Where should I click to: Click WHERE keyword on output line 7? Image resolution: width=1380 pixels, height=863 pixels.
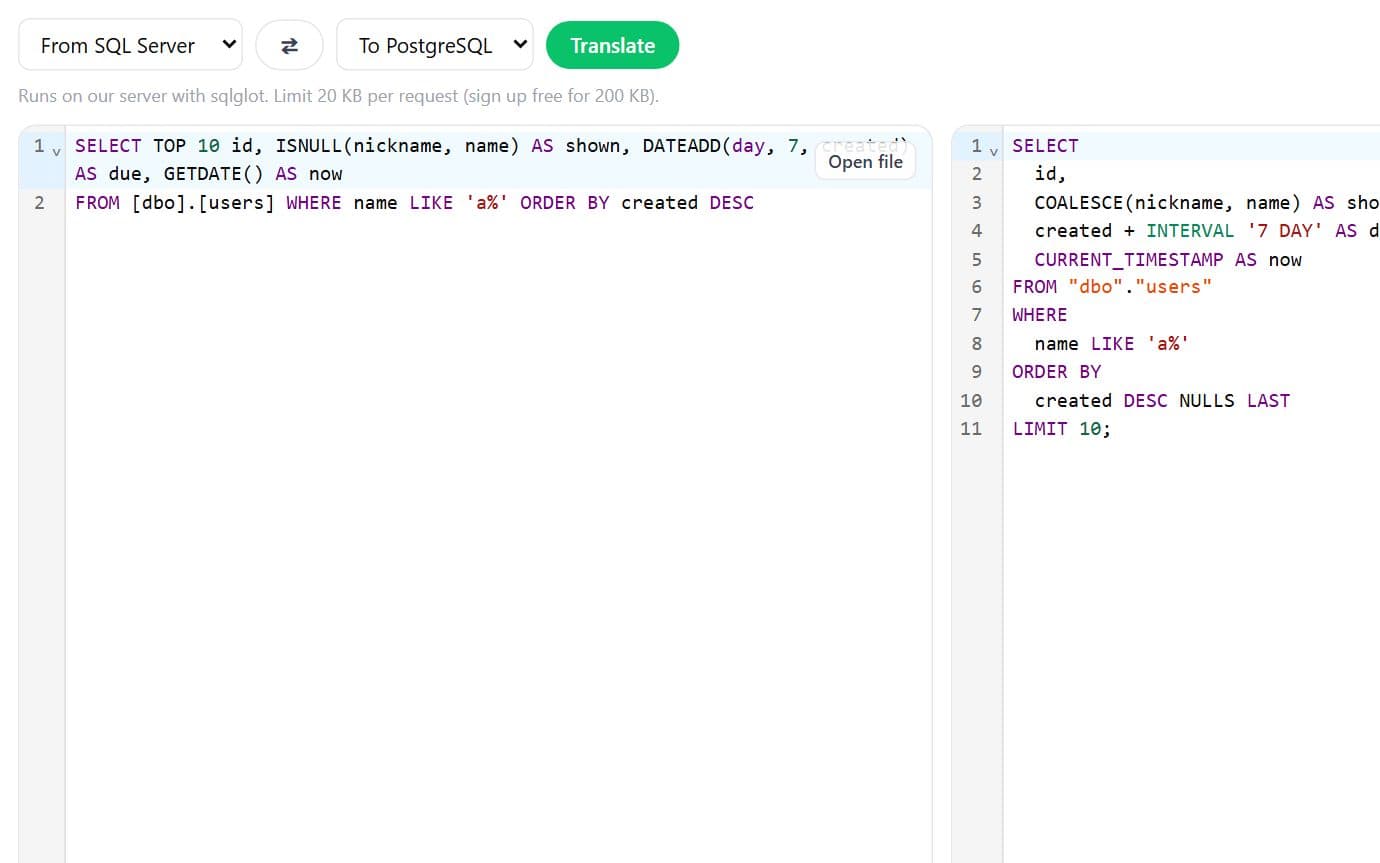click(x=1040, y=315)
